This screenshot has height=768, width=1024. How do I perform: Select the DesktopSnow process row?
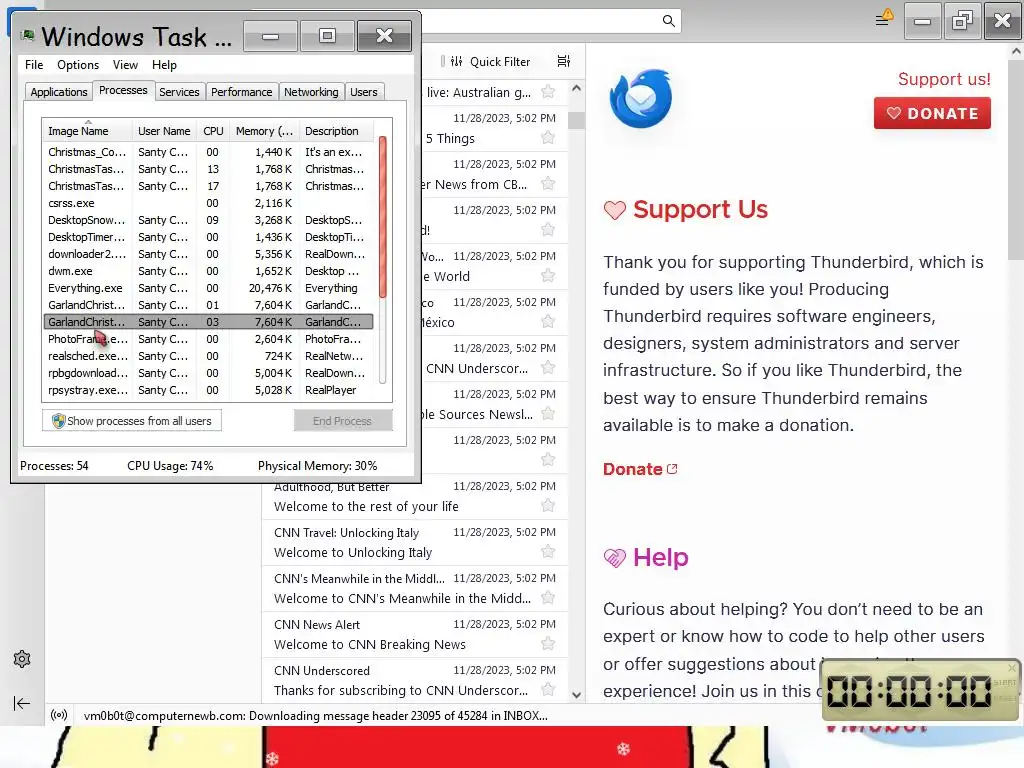pos(208,220)
